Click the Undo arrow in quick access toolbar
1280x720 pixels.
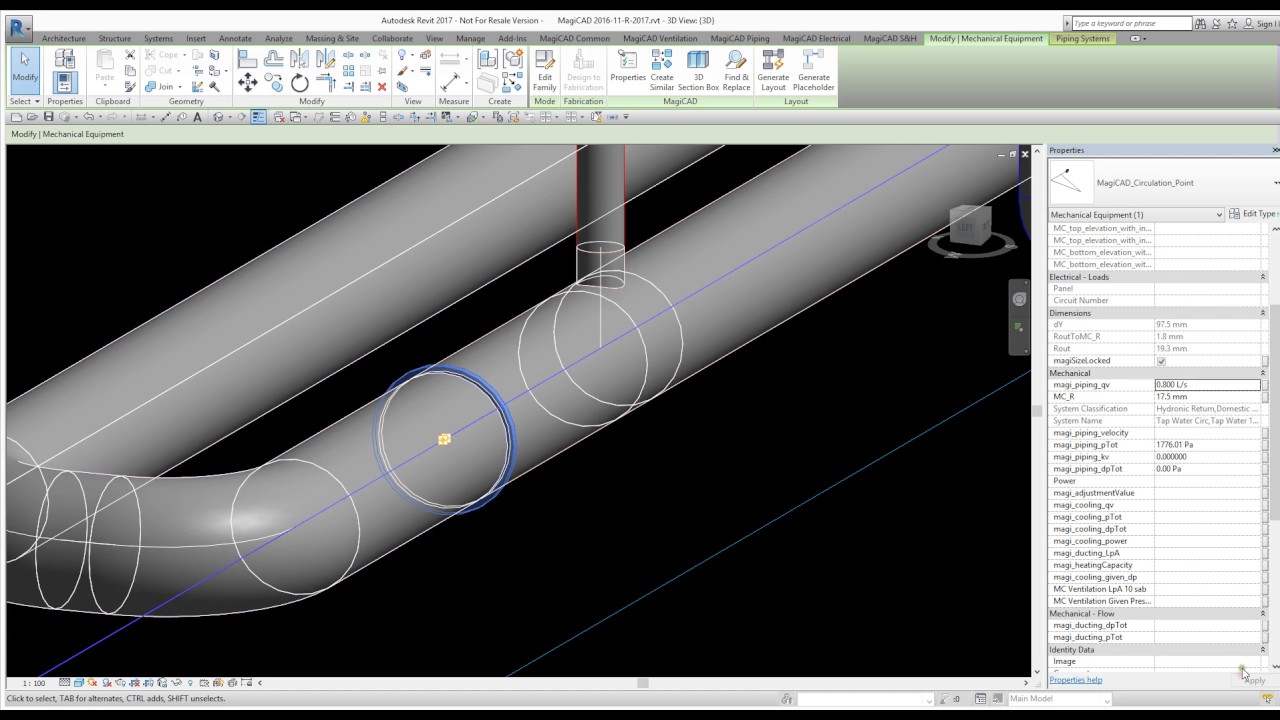[x=89, y=117]
